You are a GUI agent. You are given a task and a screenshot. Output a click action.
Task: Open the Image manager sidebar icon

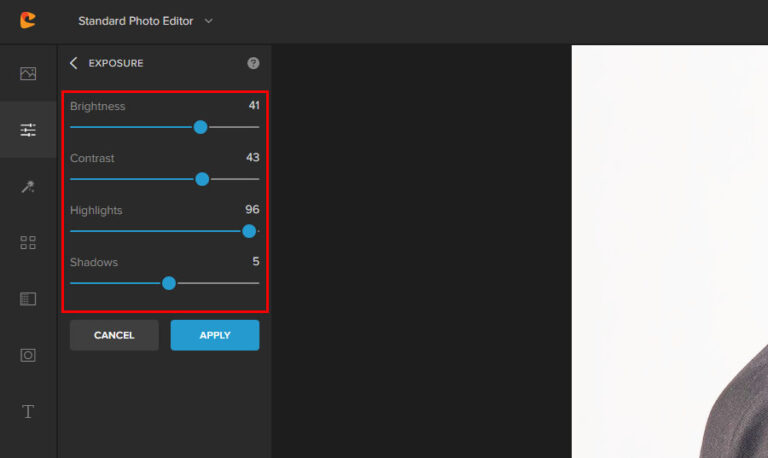[28, 73]
